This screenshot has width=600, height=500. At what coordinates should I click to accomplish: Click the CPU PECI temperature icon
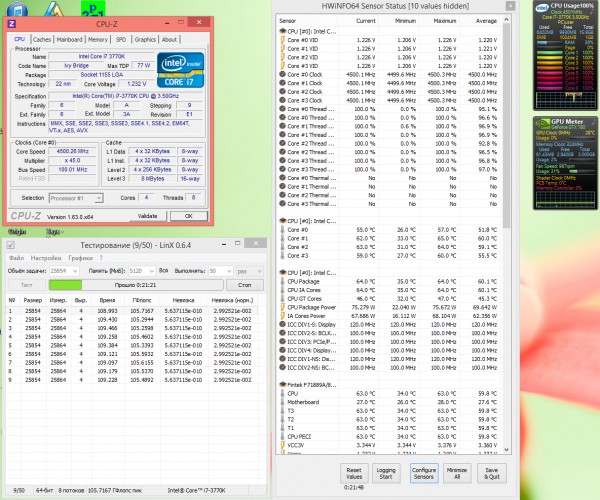(283, 436)
